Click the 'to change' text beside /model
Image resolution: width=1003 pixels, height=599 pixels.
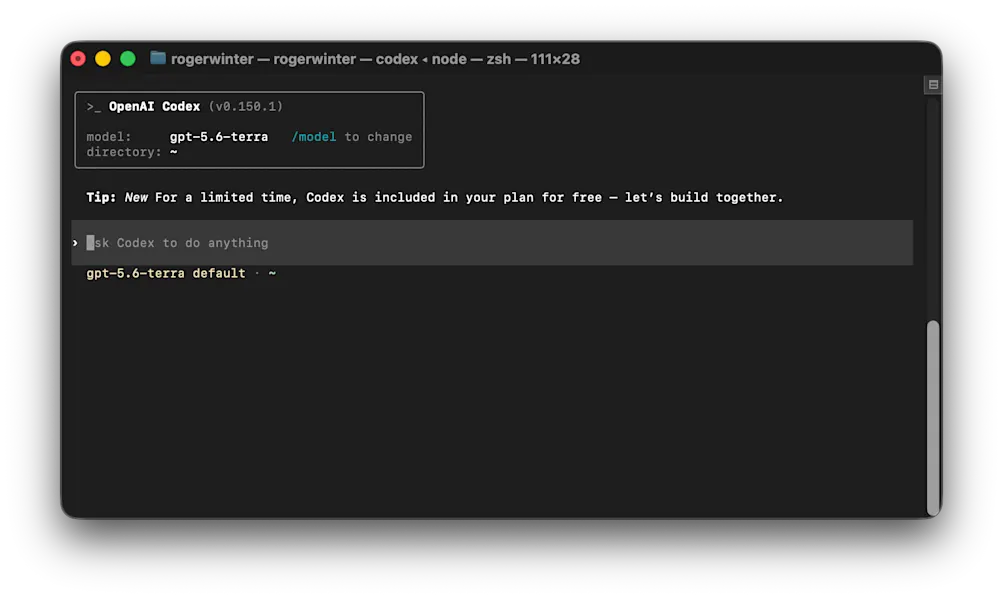tap(378, 137)
